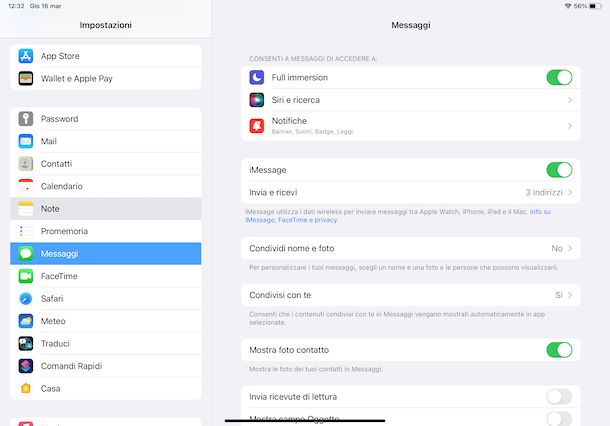Image resolution: width=610 pixels, height=426 pixels.
Task: Select Wallet e Apple Pay label
Action: [x=77, y=79]
